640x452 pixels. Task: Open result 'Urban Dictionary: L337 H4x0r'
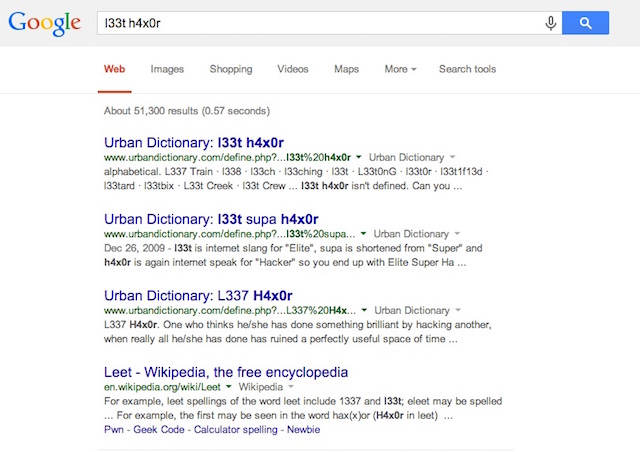[198, 296]
